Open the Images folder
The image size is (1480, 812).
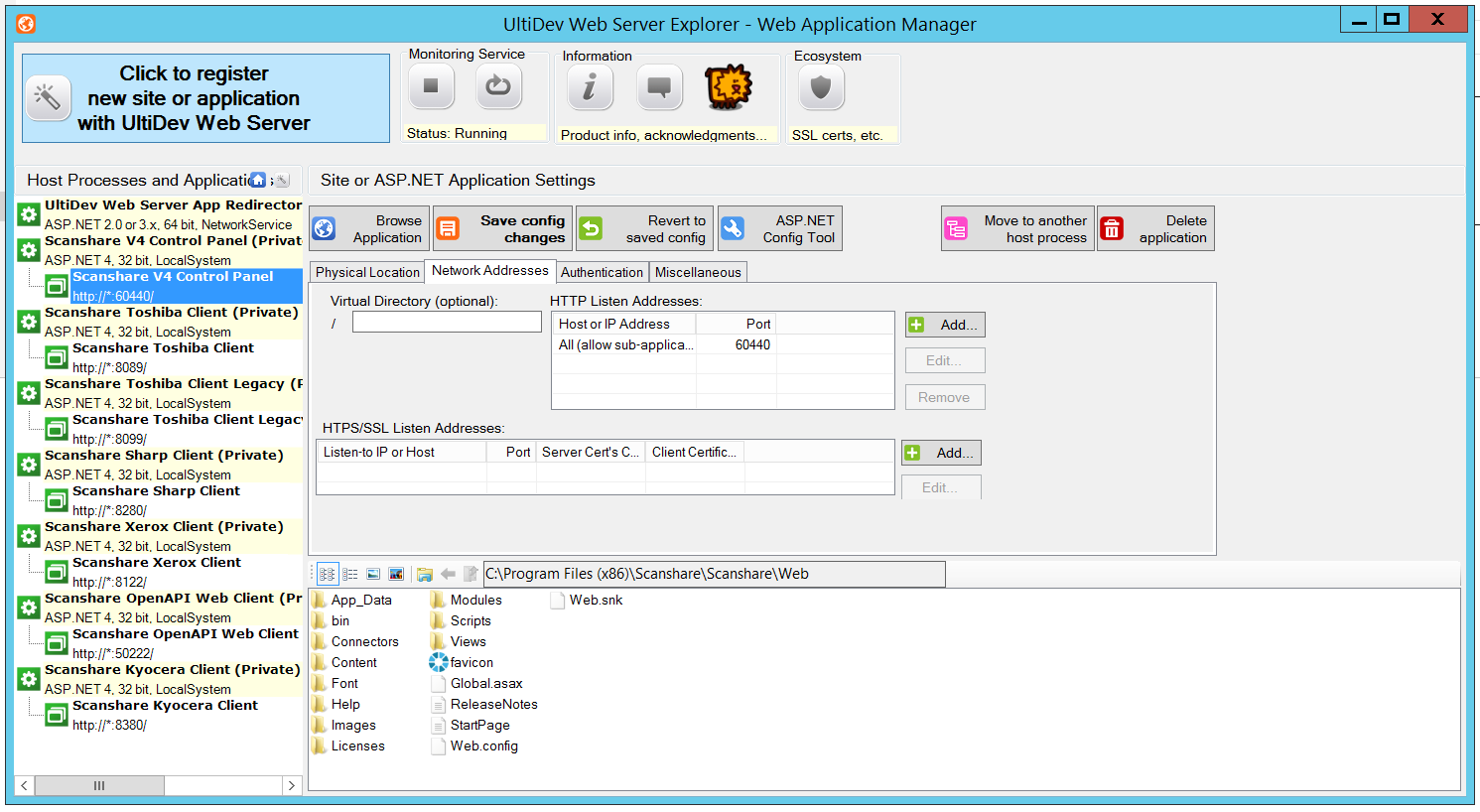(x=344, y=725)
